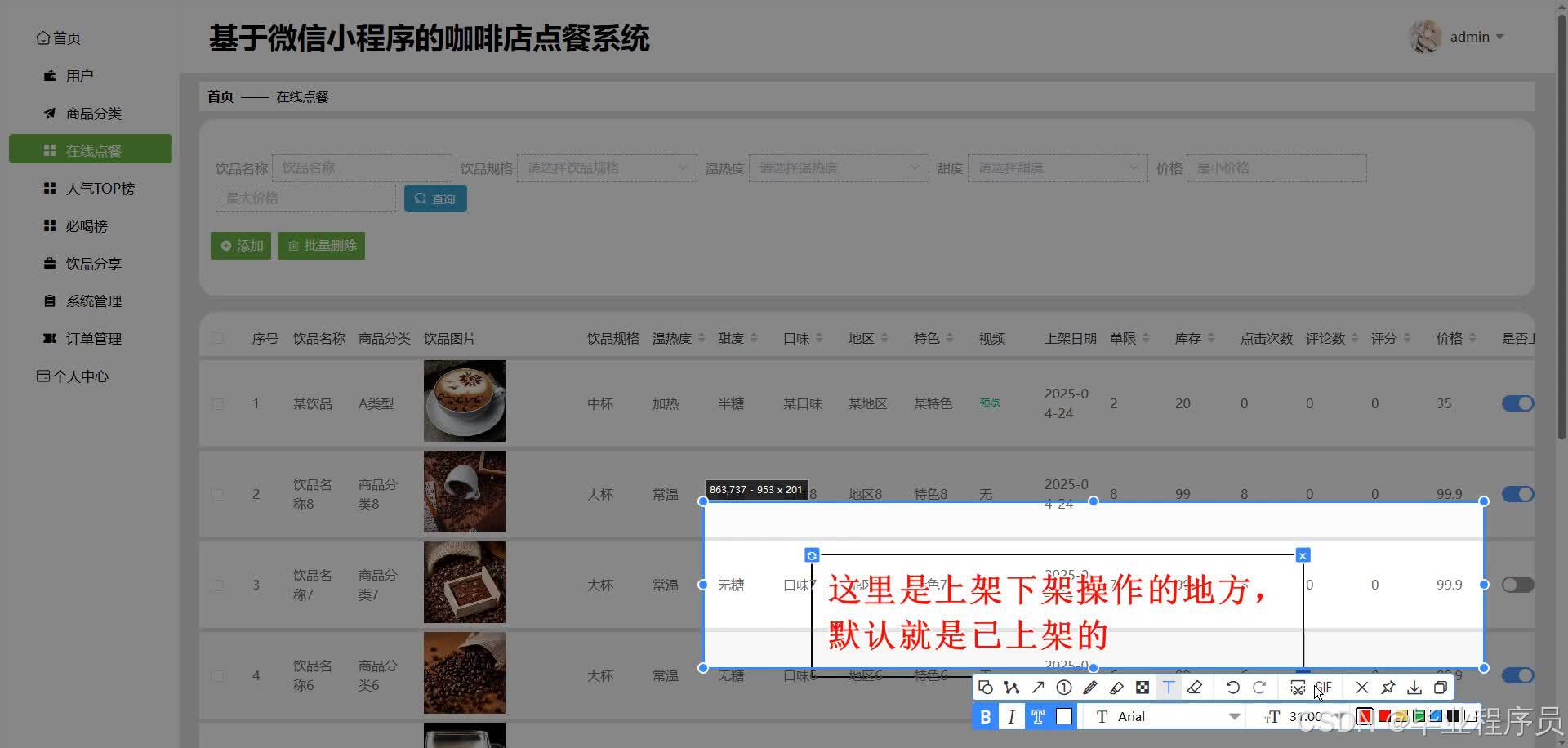
Task: Open the 订单管理 sidebar menu
Action: 93,338
